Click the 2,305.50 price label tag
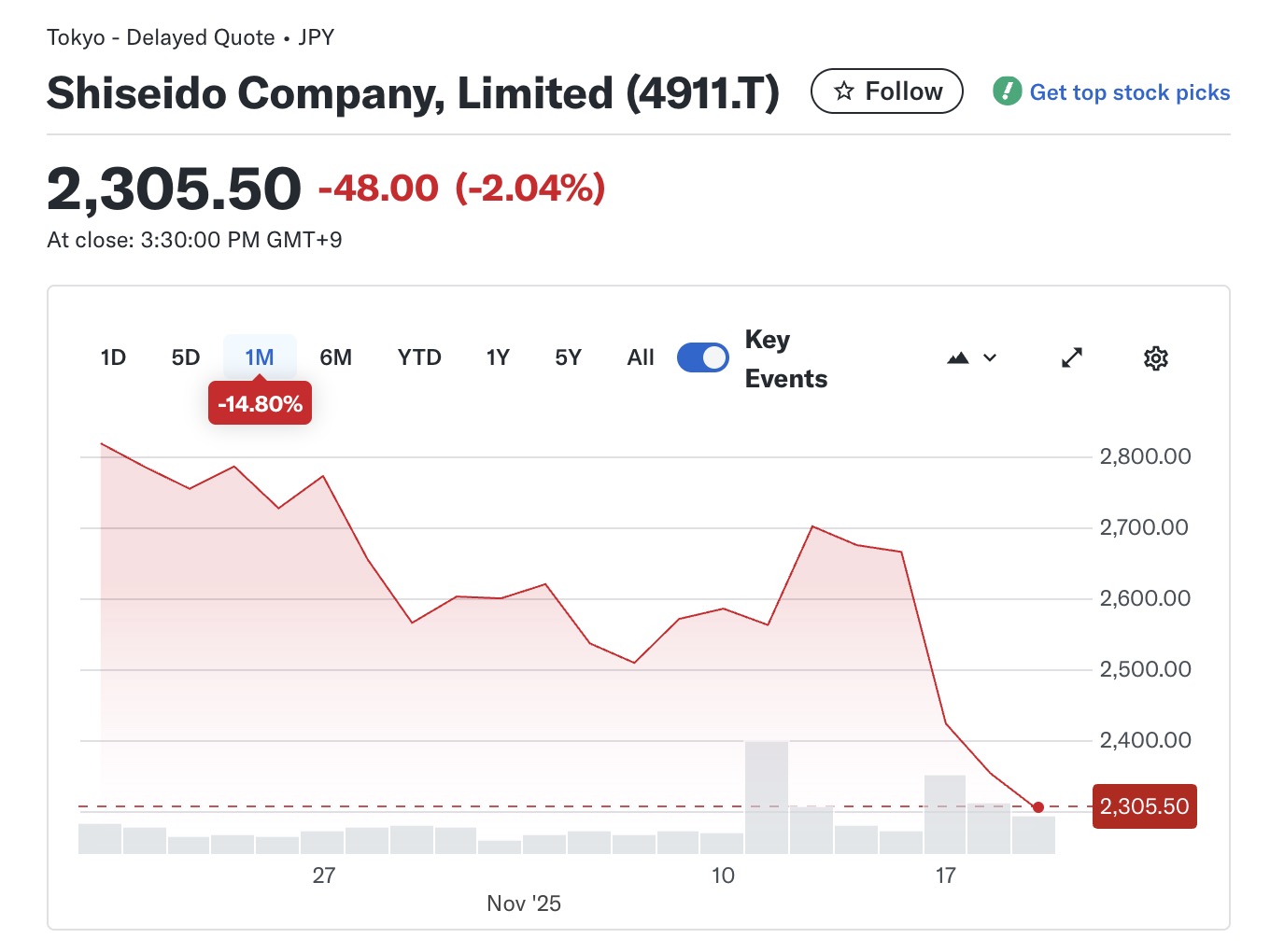This screenshot has width=1270, height=952. click(1144, 807)
